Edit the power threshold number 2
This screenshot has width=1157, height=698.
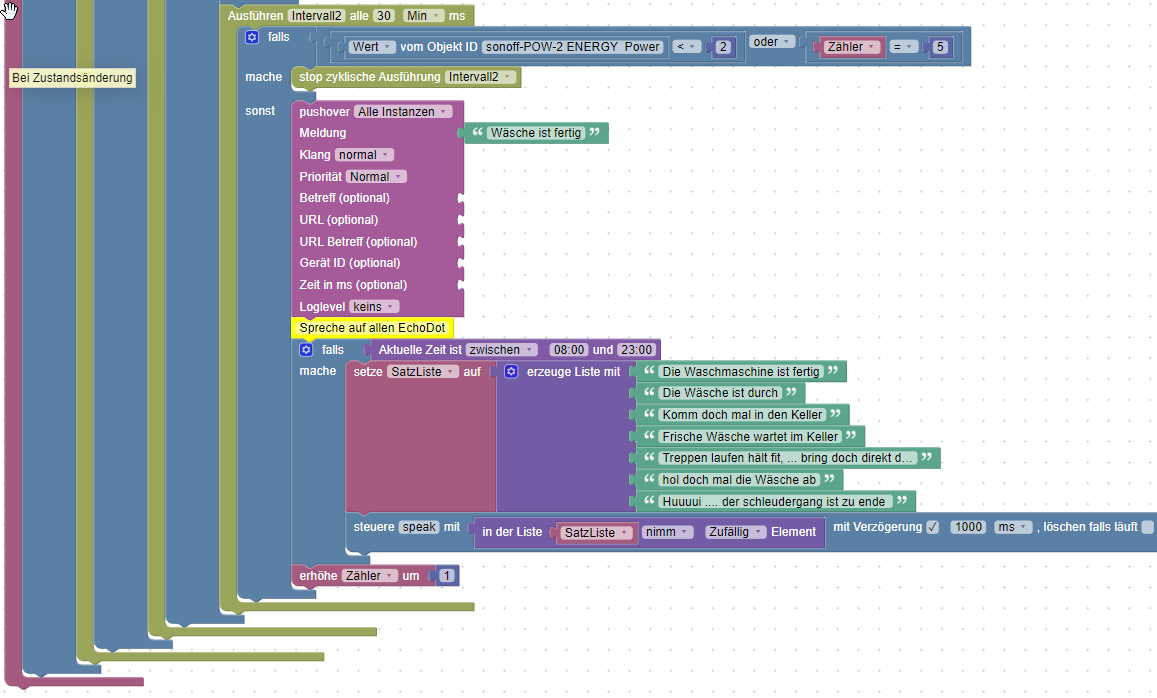723,46
